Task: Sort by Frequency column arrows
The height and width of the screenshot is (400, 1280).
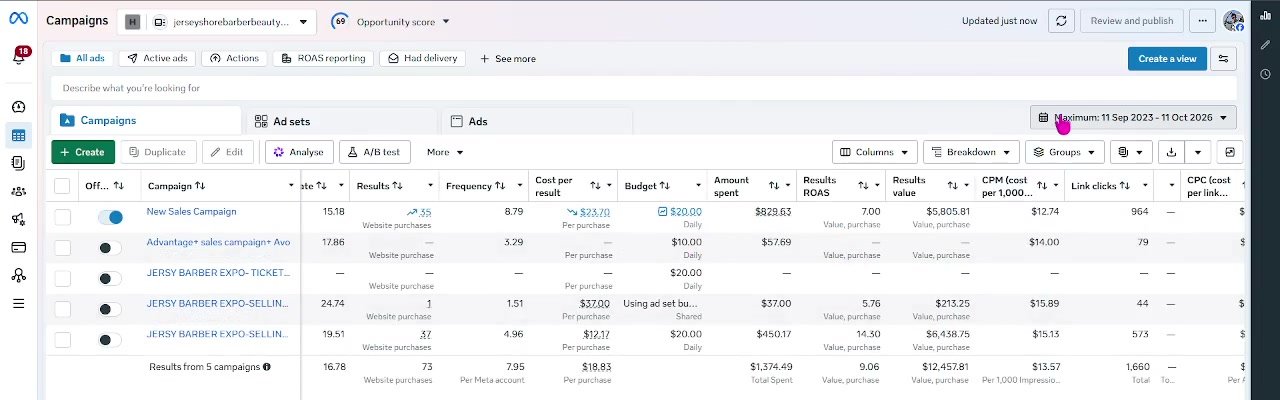Action: 501,186
